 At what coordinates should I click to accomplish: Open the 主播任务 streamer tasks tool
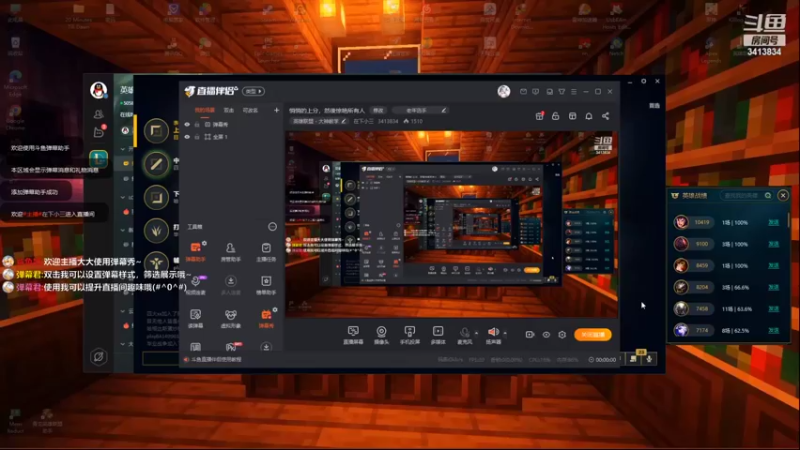point(266,252)
